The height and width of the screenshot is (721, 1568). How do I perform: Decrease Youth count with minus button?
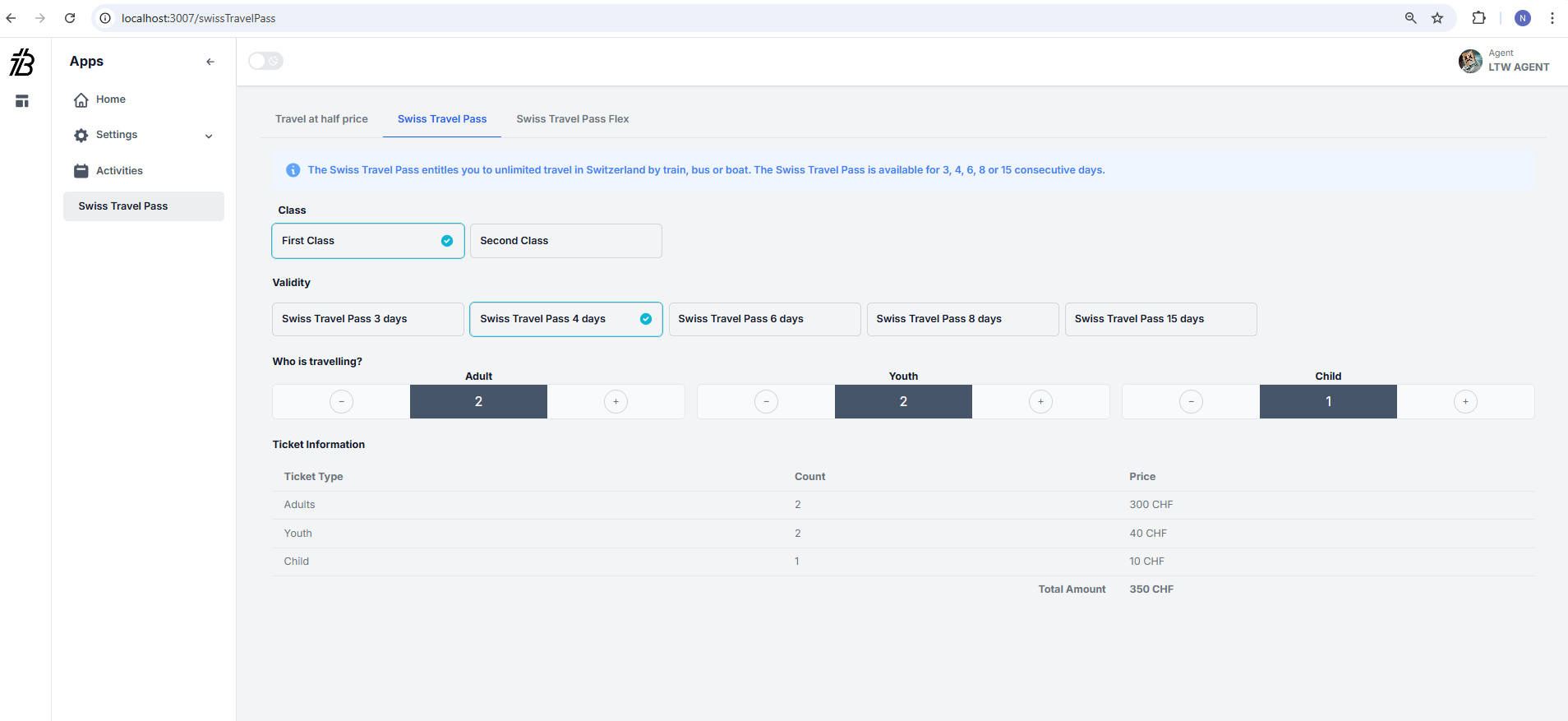pyautogui.click(x=766, y=402)
